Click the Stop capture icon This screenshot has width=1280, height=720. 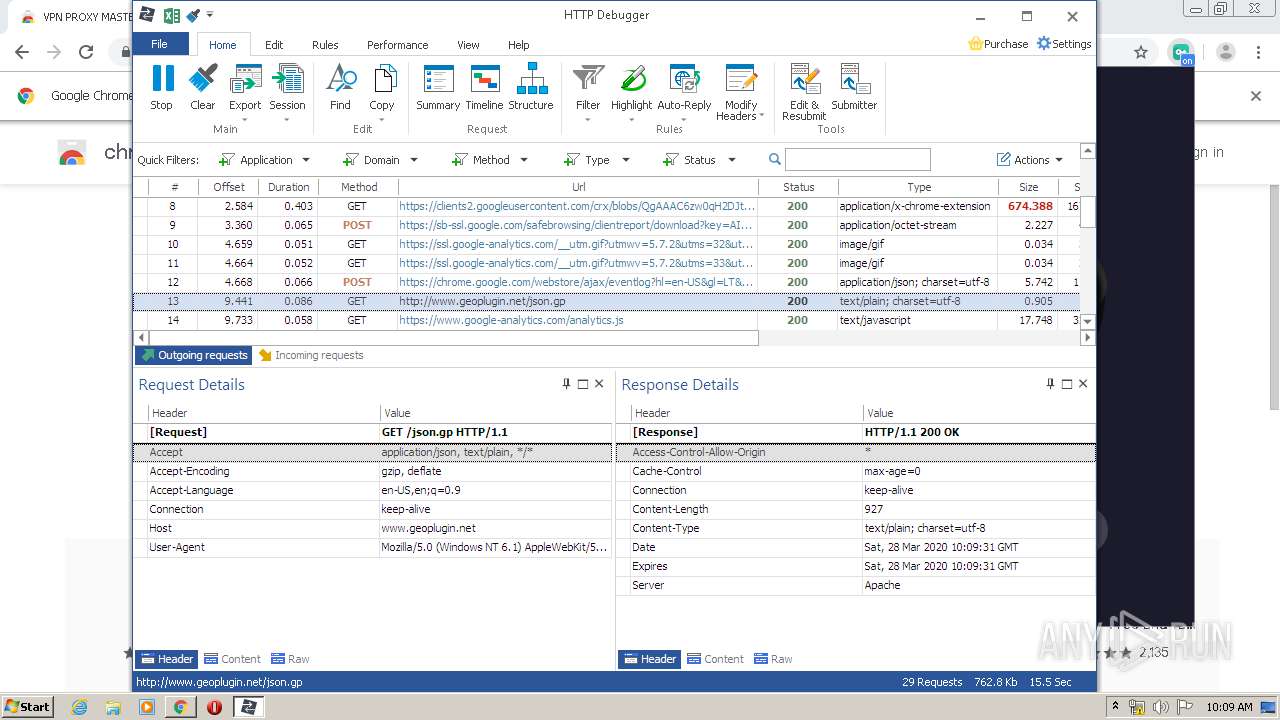[162, 87]
